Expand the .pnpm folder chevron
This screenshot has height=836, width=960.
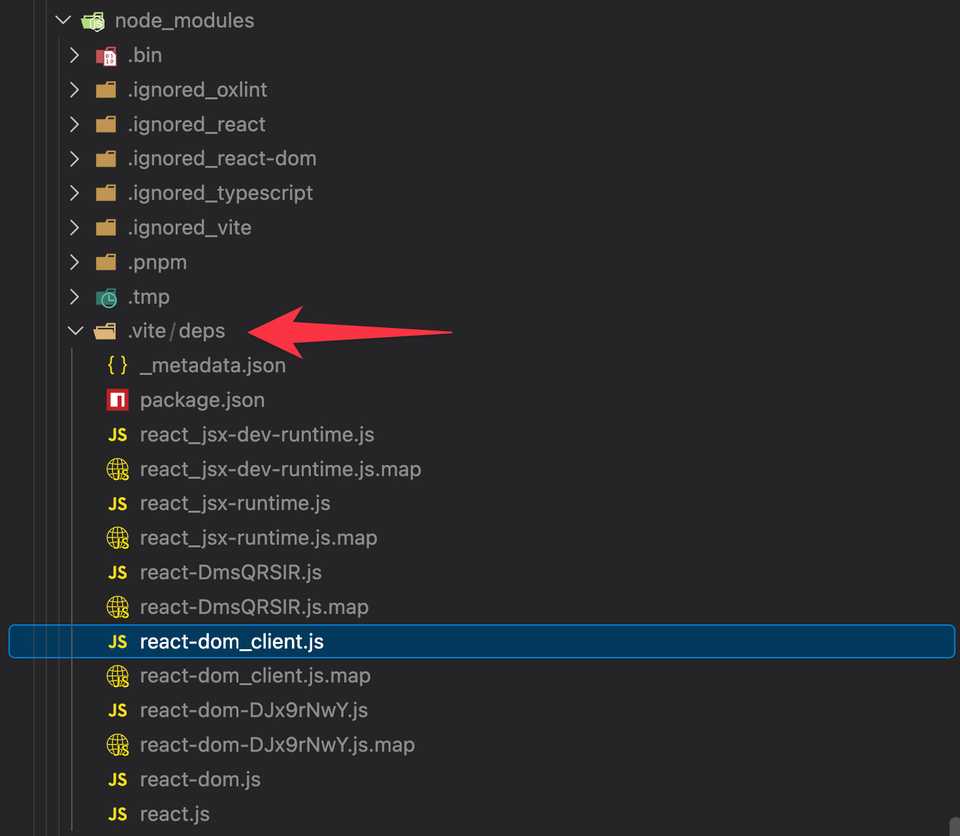[74, 262]
